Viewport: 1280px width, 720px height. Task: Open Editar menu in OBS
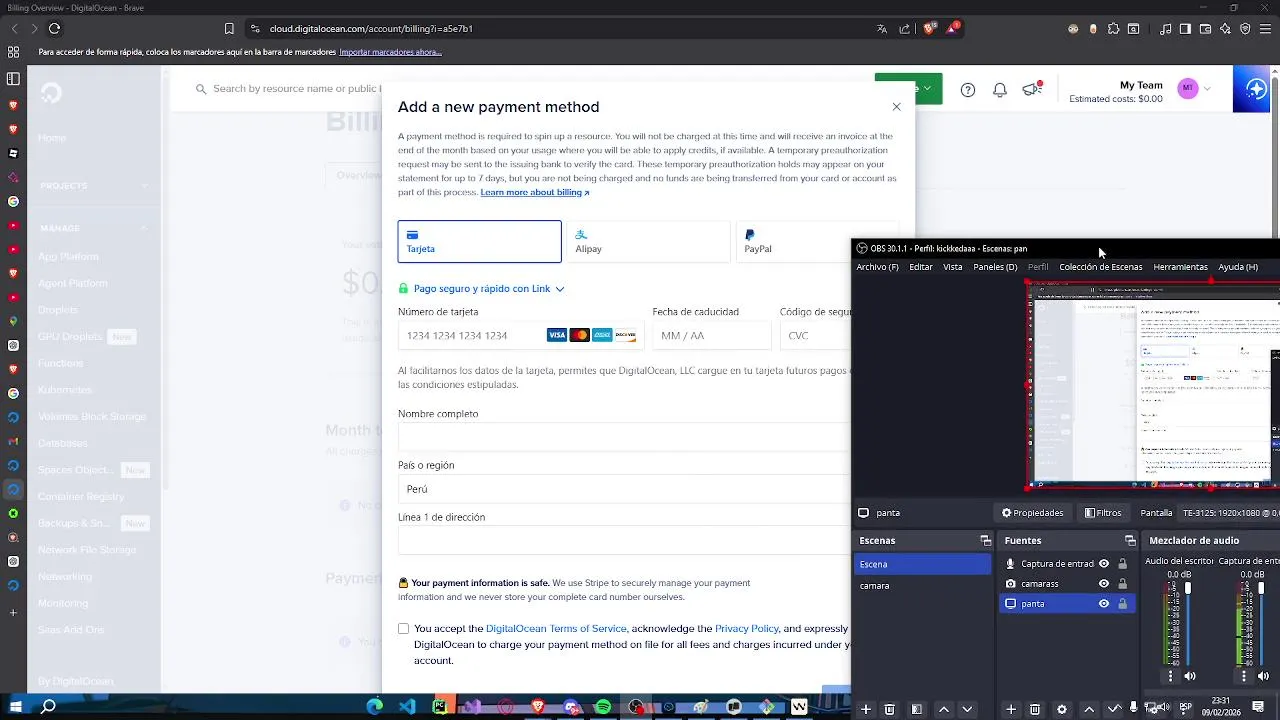pos(921,267)
